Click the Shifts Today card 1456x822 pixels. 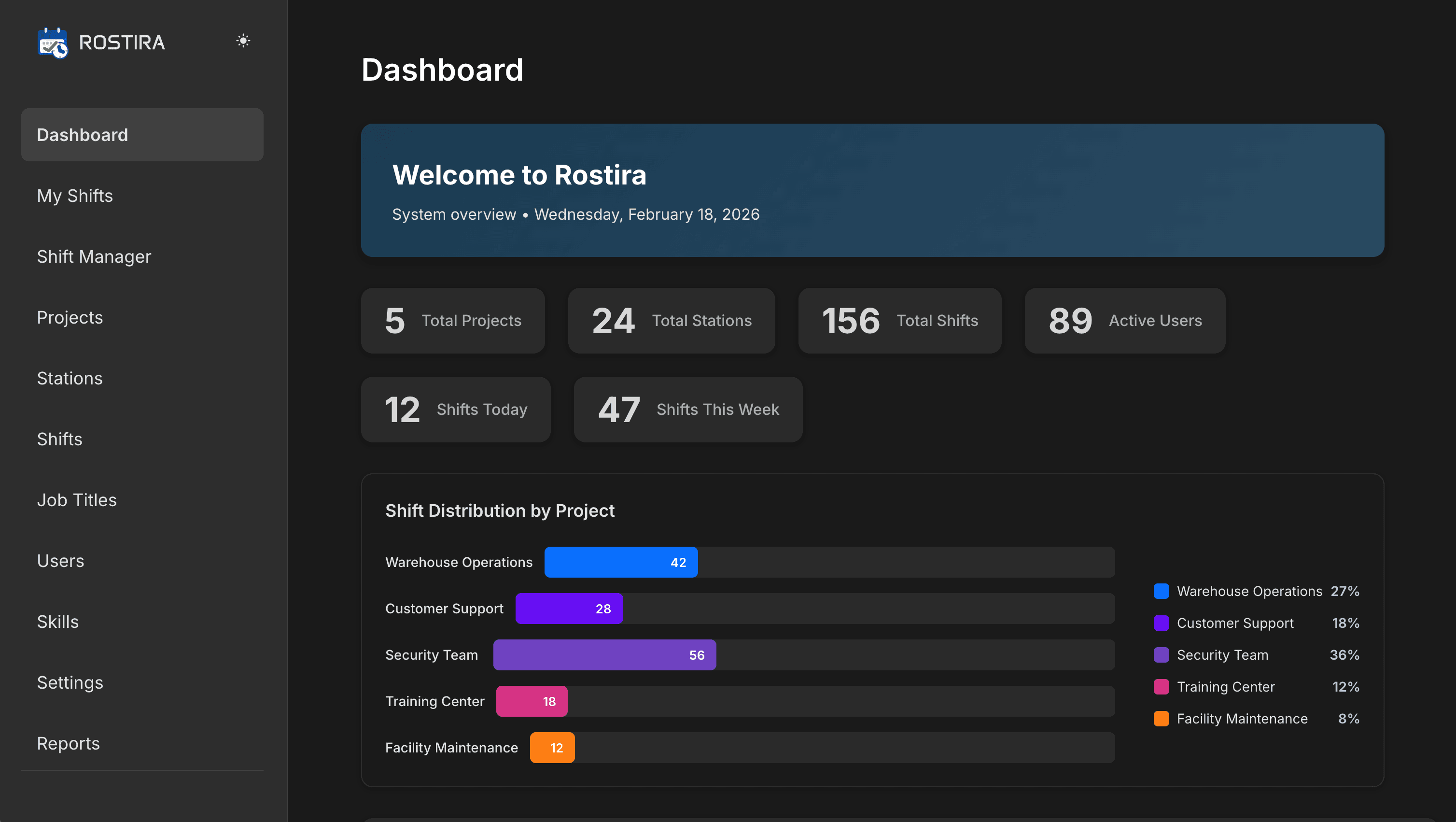pos(456,409)
